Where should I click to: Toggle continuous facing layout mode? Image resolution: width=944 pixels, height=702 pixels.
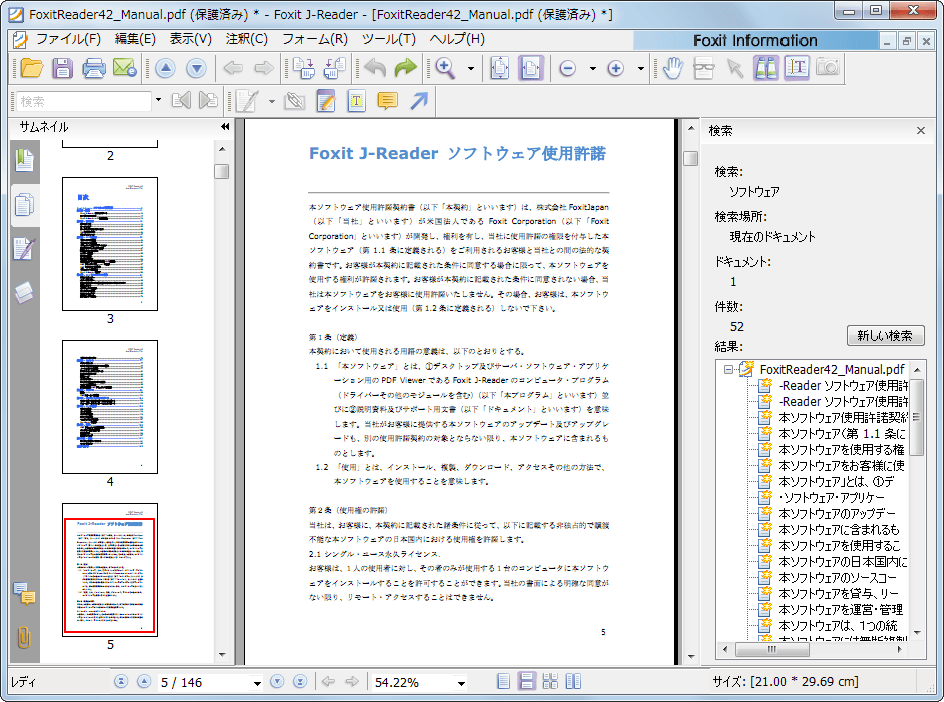pos(550,682)
